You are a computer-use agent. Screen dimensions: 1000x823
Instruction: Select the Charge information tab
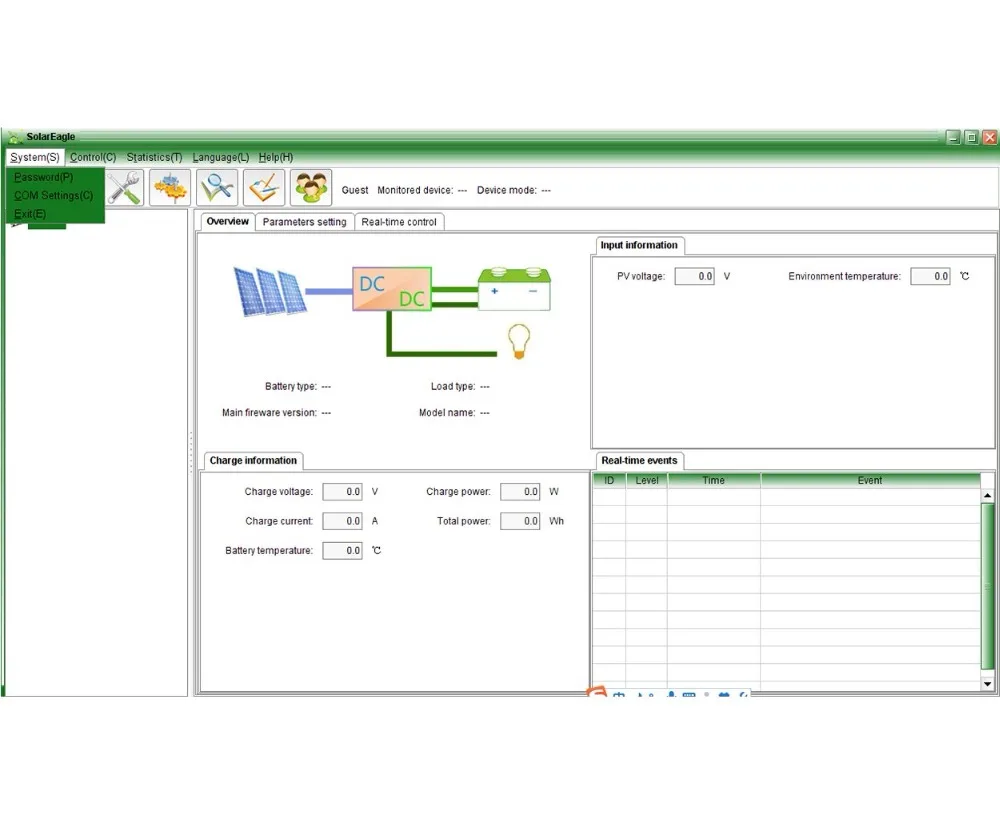(x=253, y=461)
